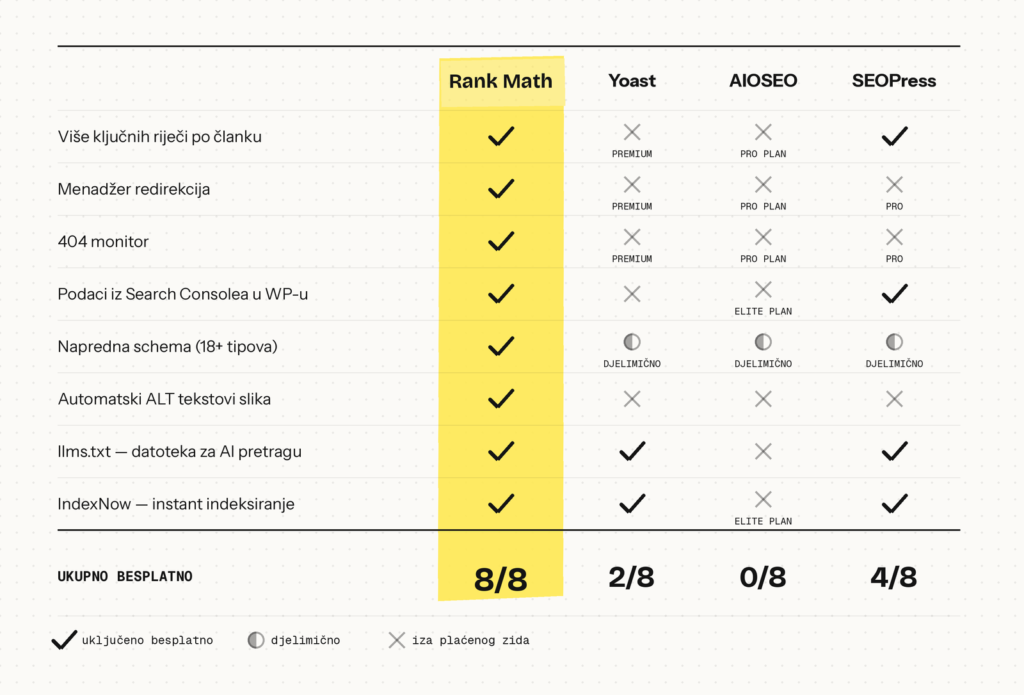The height and width of the screenshot is (695, 1024).
Task: Click legend checkmark icon uključeno besplatno
Action: pos(64,640)
